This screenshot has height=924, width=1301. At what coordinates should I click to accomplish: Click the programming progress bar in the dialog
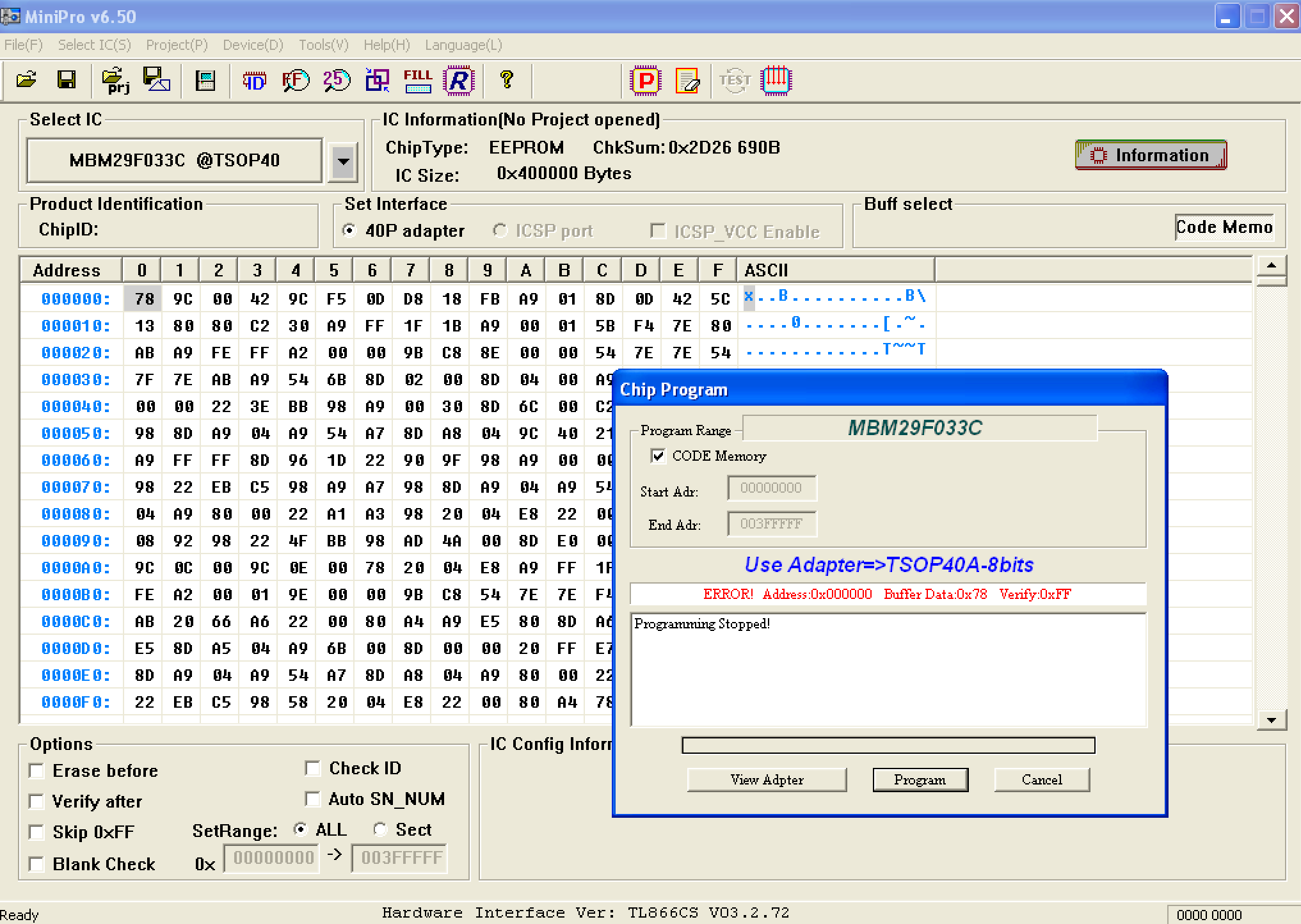(888, 745)
